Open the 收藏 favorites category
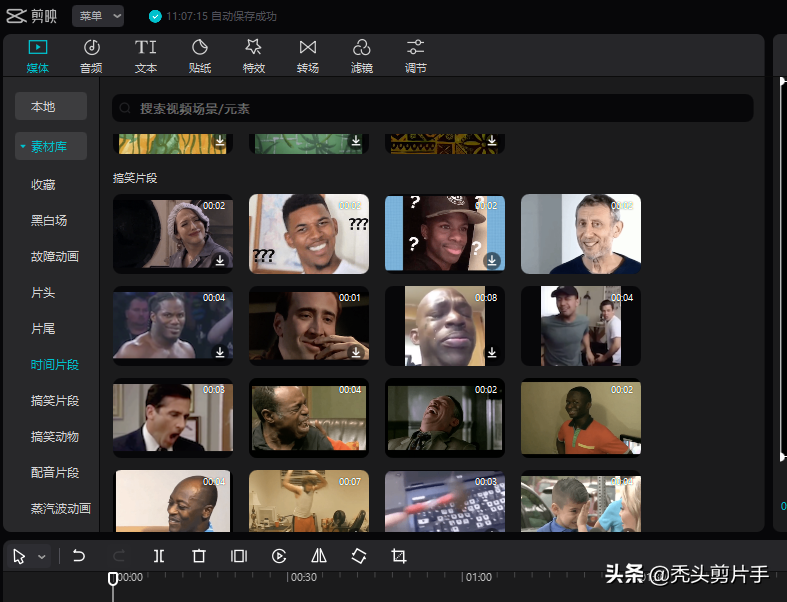Viewport: 787px width, 602px height. (x=43, y=185)
